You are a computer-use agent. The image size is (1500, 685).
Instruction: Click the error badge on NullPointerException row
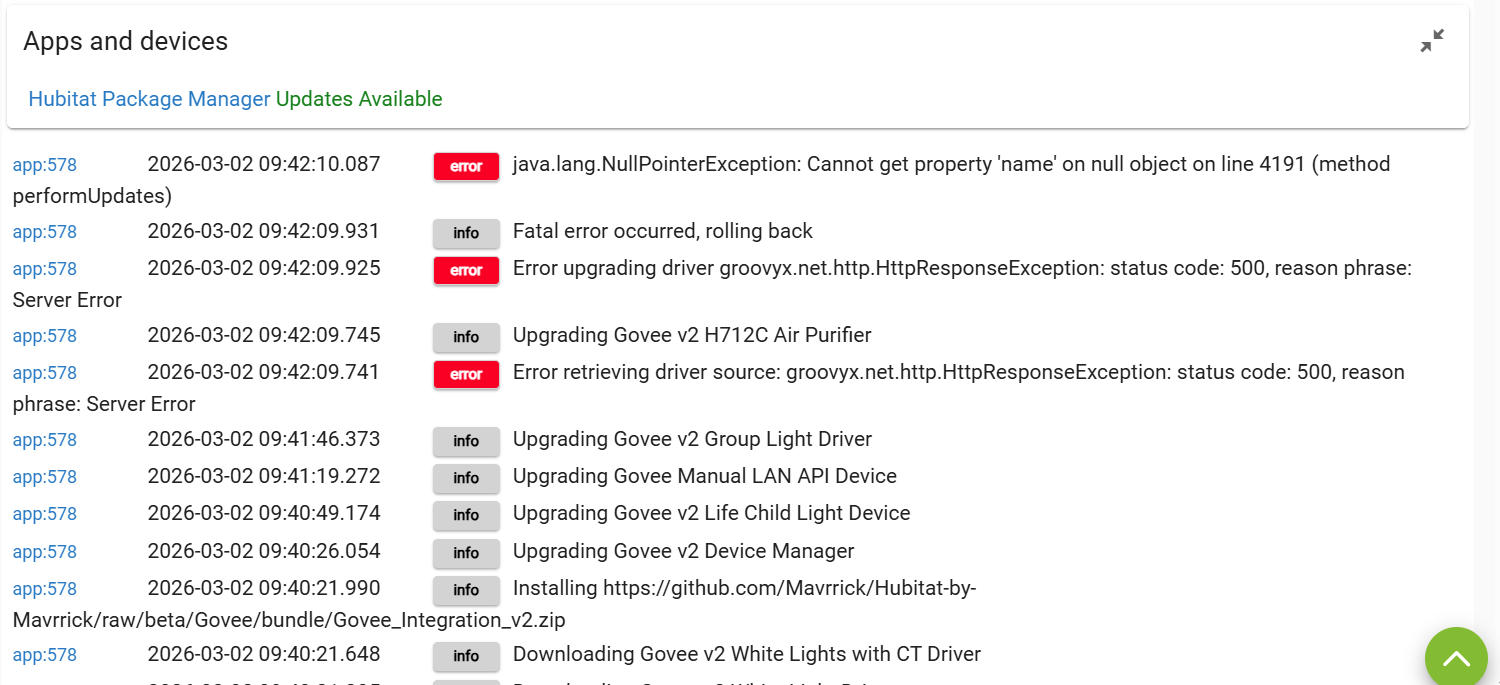(466, 166)
